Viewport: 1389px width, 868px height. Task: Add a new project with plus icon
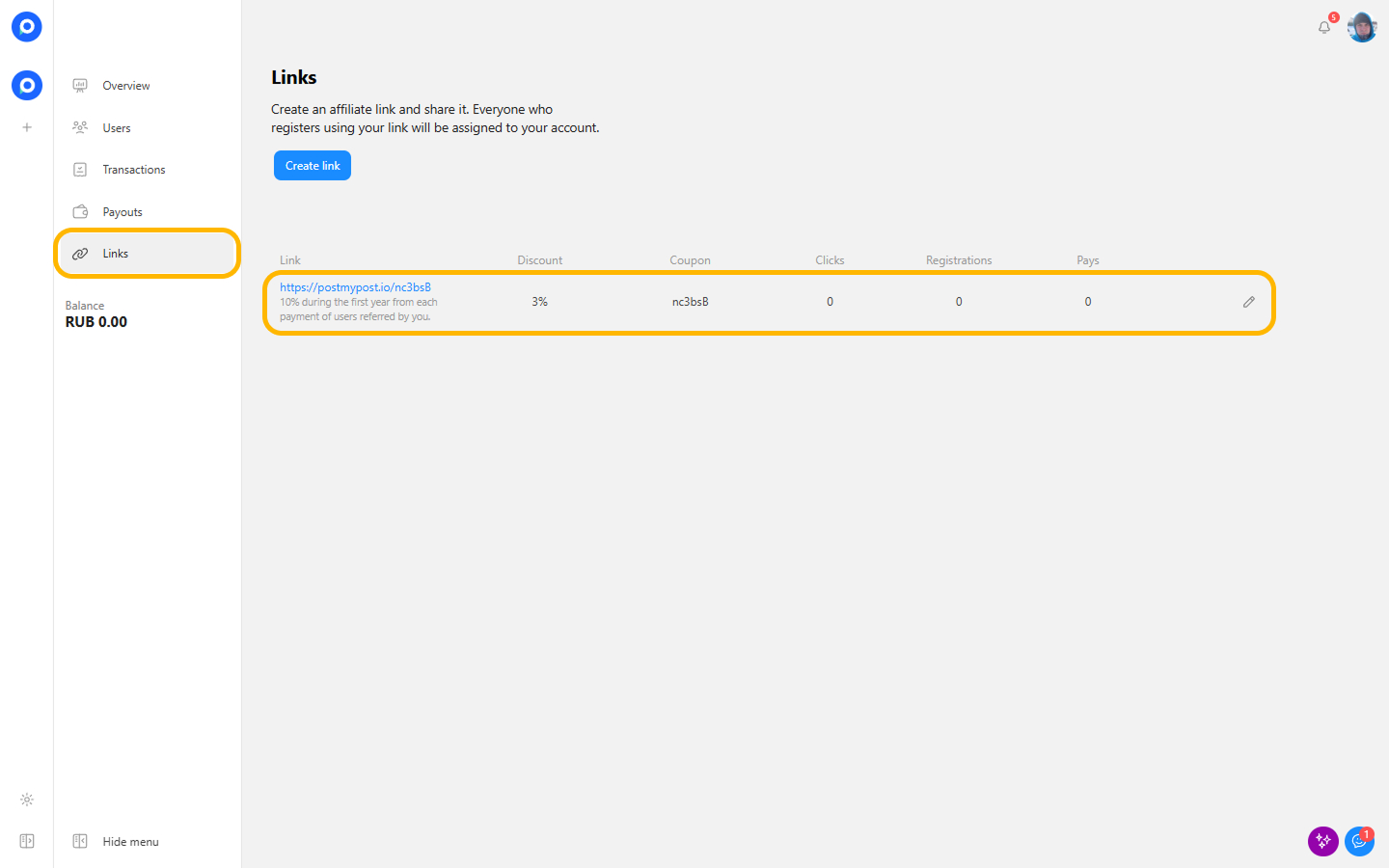coord(27,127)
